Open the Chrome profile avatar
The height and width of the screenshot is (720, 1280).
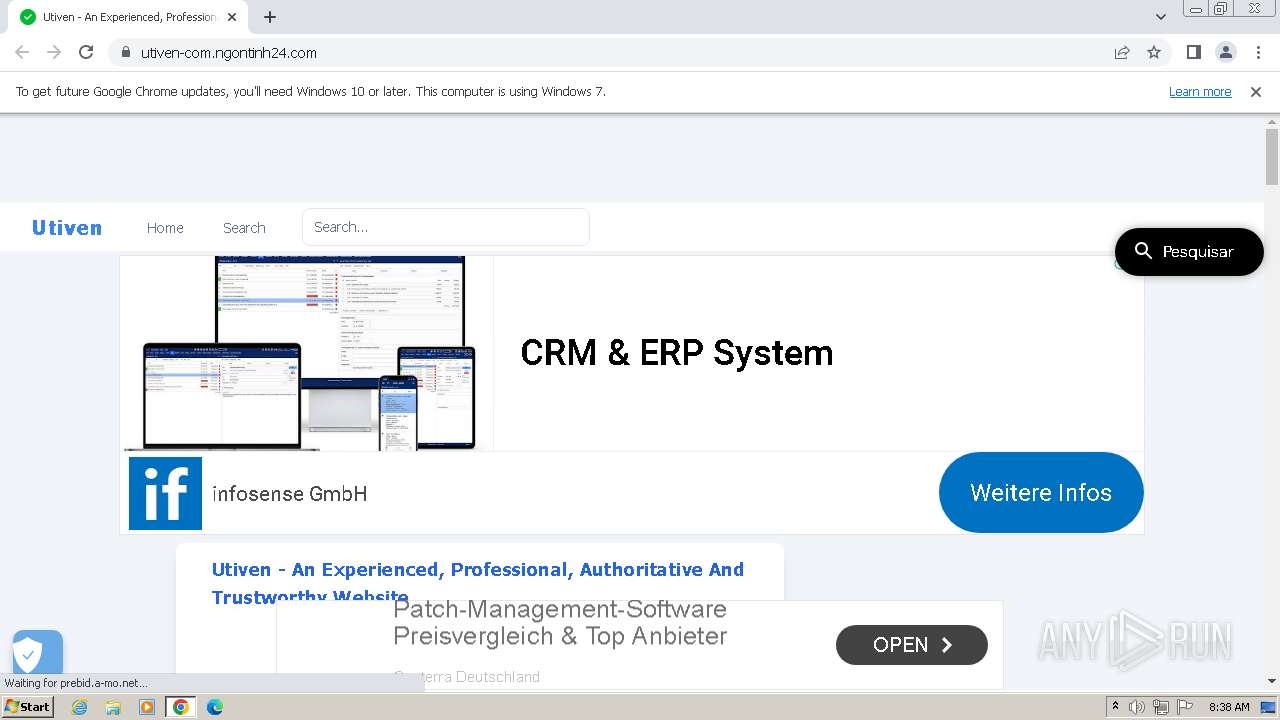coord(1225,52)
